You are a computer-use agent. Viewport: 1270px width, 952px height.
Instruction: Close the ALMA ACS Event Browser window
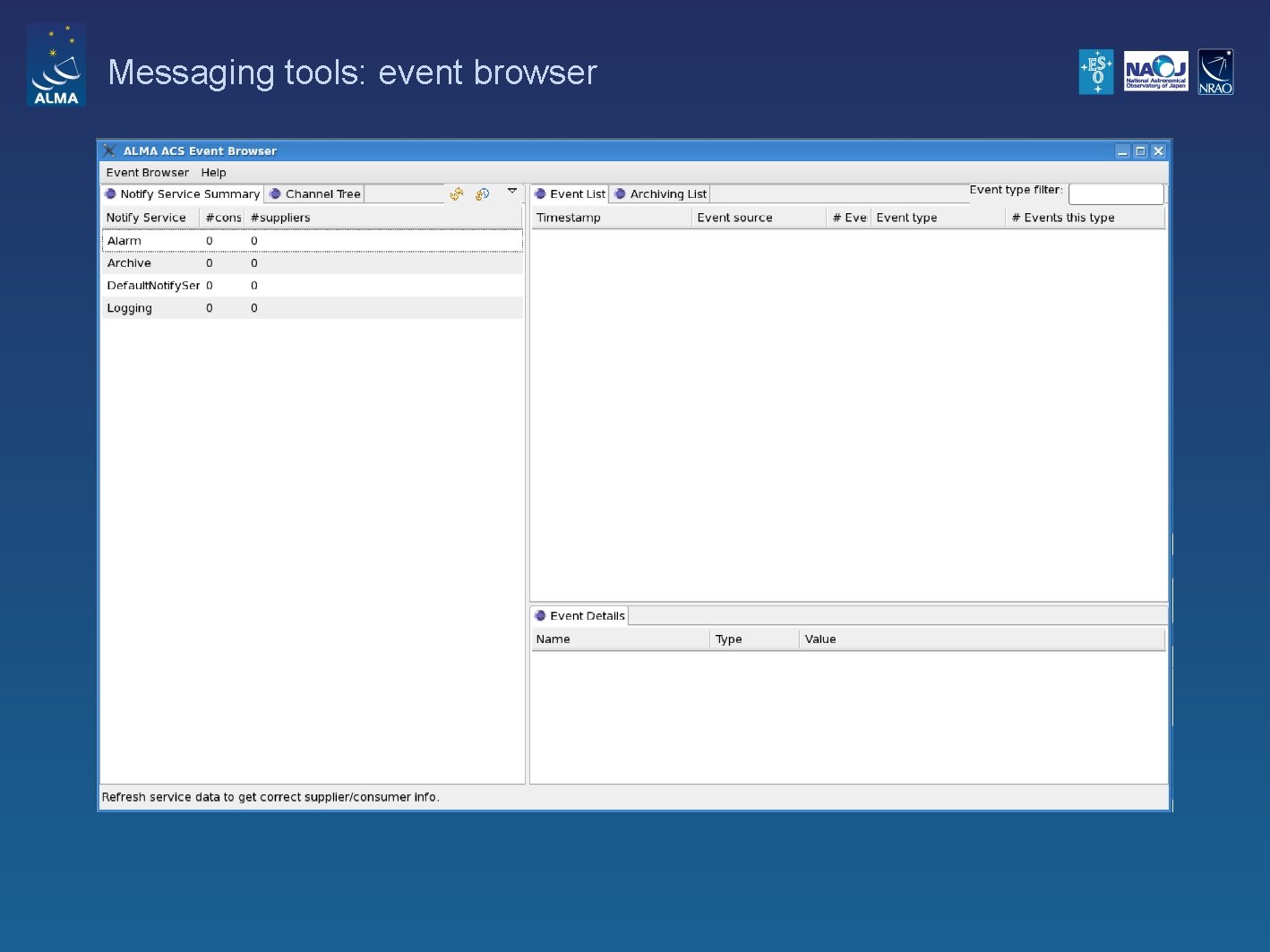pos(1158,151)
